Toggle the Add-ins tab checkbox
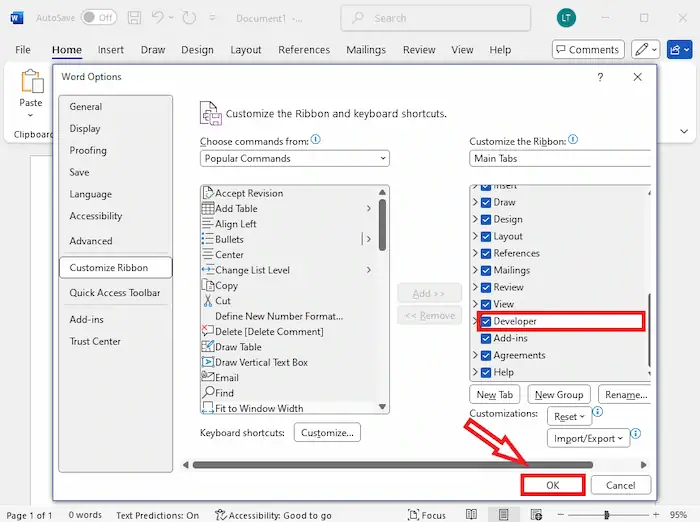The image size is (700, 522). point(486,339)
